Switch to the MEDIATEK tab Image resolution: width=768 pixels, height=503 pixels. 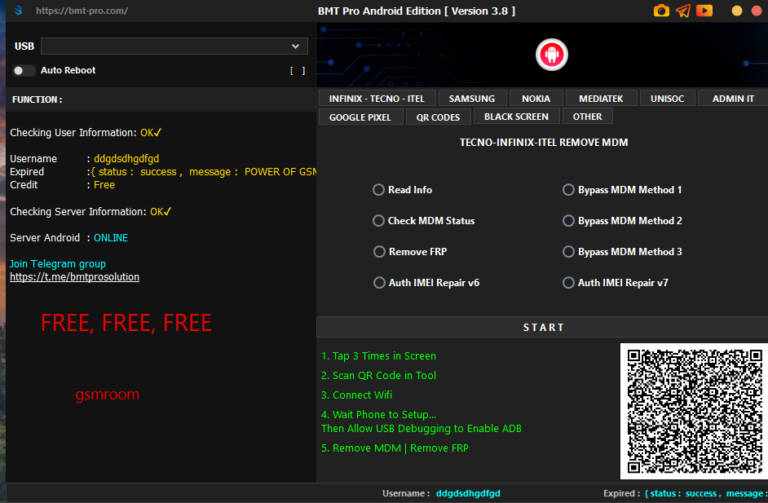[601, 98]
